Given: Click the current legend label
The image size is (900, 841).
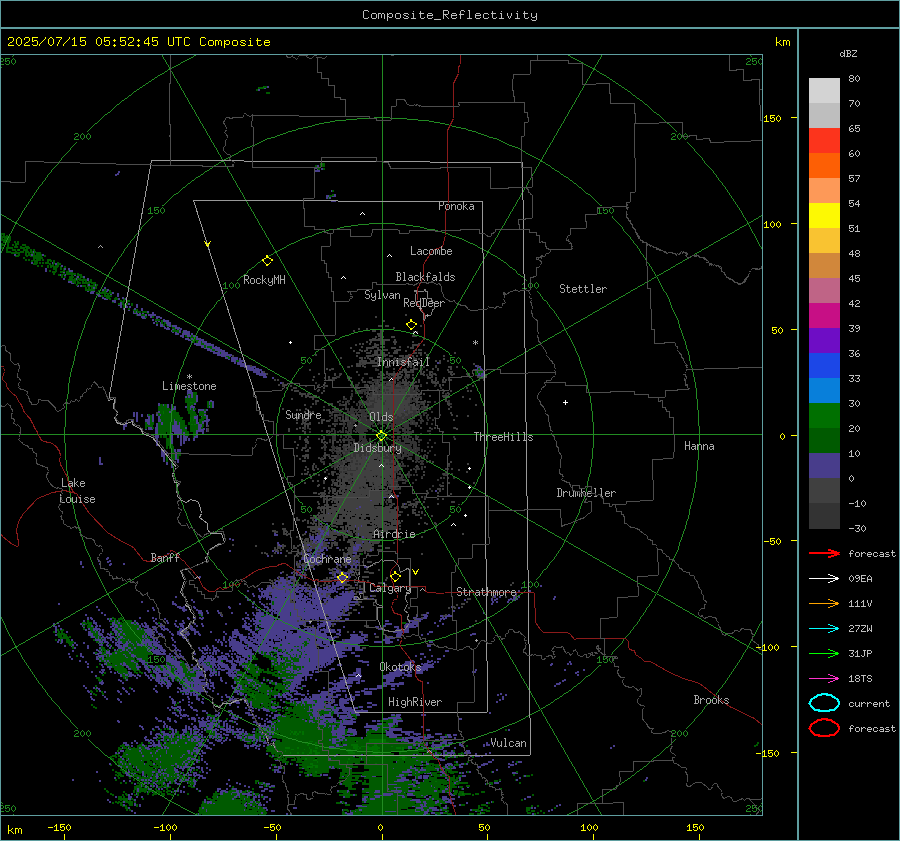Looking at the screenshot, I should (869, 703).
